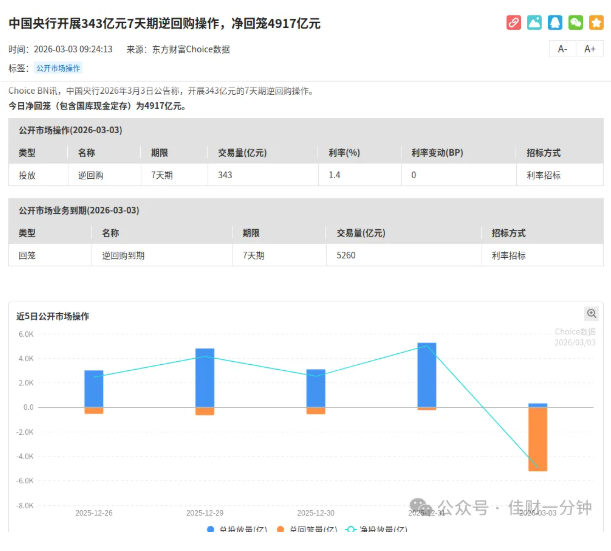Click table title 公开市场操作(2026-03-03)
The image size is (611, 551).
tap(71, 130)
